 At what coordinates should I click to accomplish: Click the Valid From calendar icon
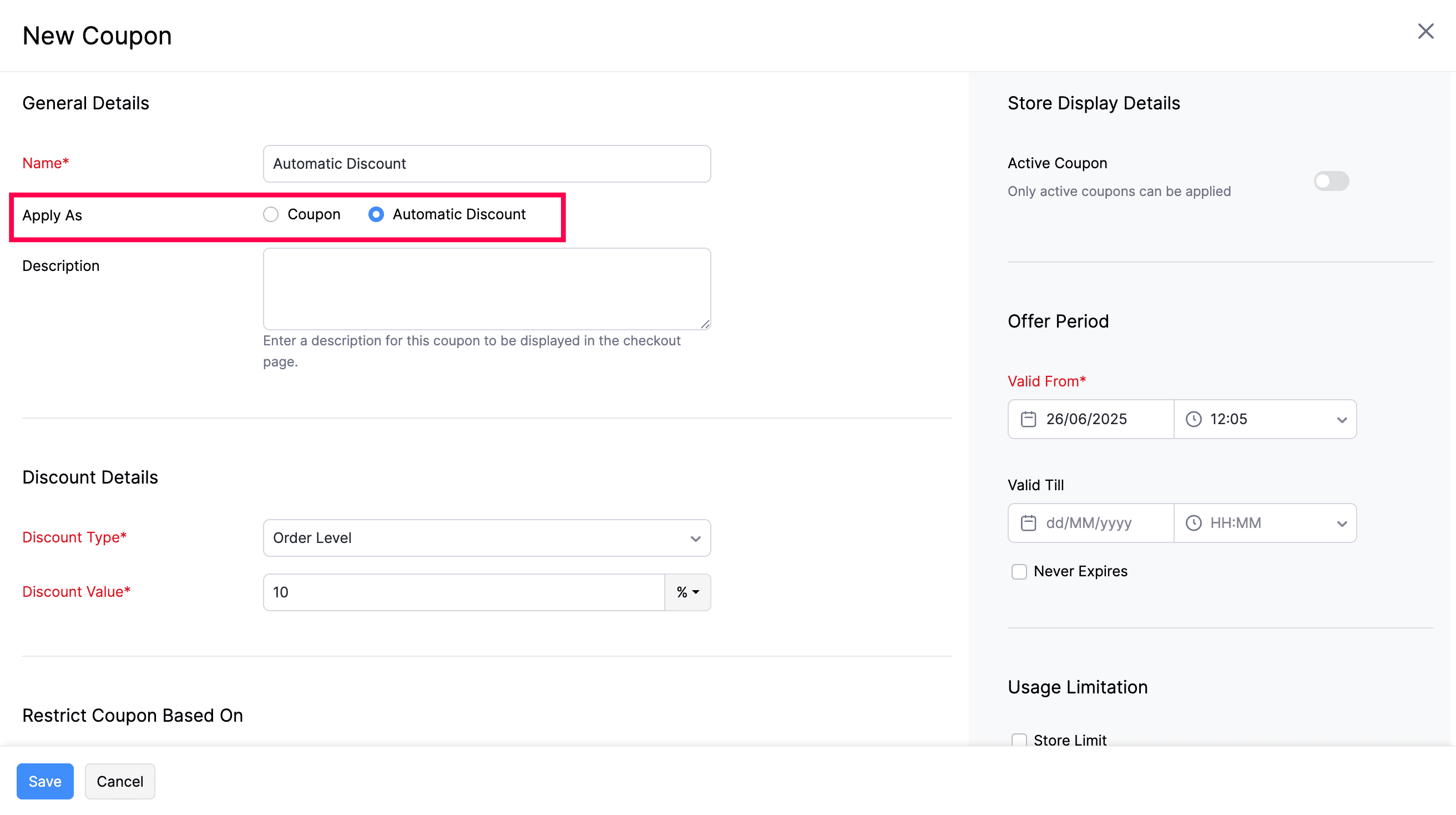(x=1028, y=419)
